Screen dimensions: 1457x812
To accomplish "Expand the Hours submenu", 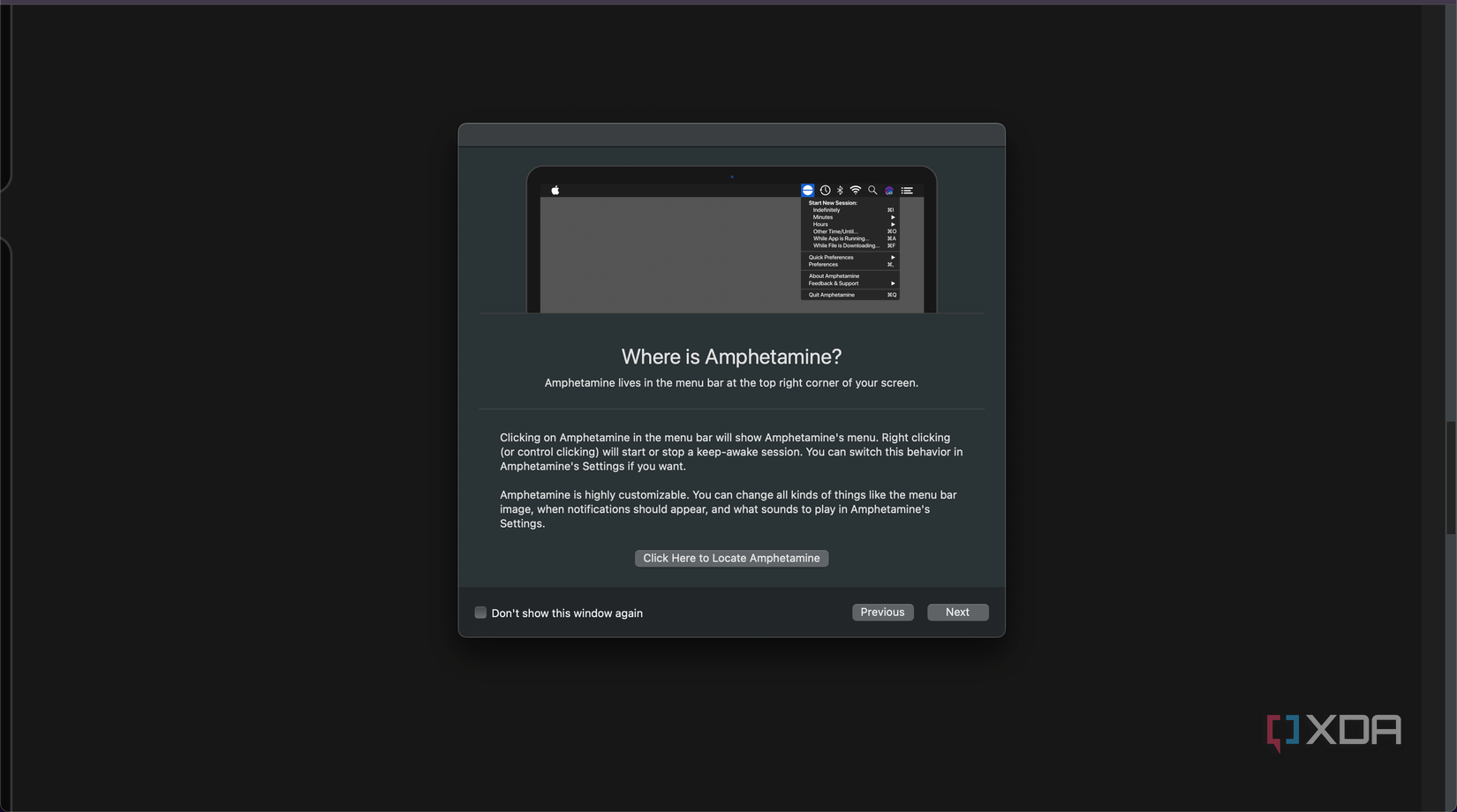I will tap(820, 224).
